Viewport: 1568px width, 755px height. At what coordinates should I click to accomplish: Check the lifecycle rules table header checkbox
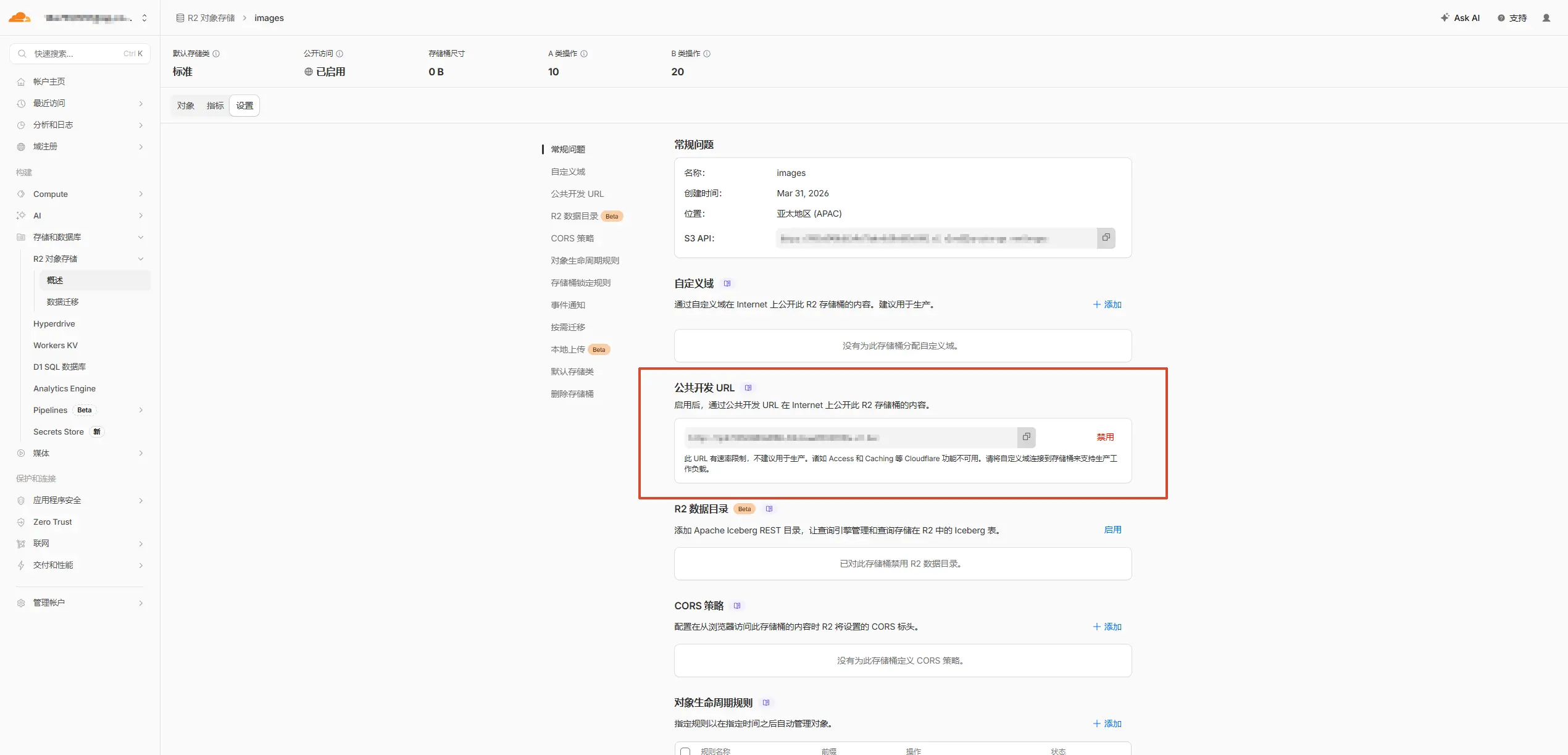tap(685, 751)
